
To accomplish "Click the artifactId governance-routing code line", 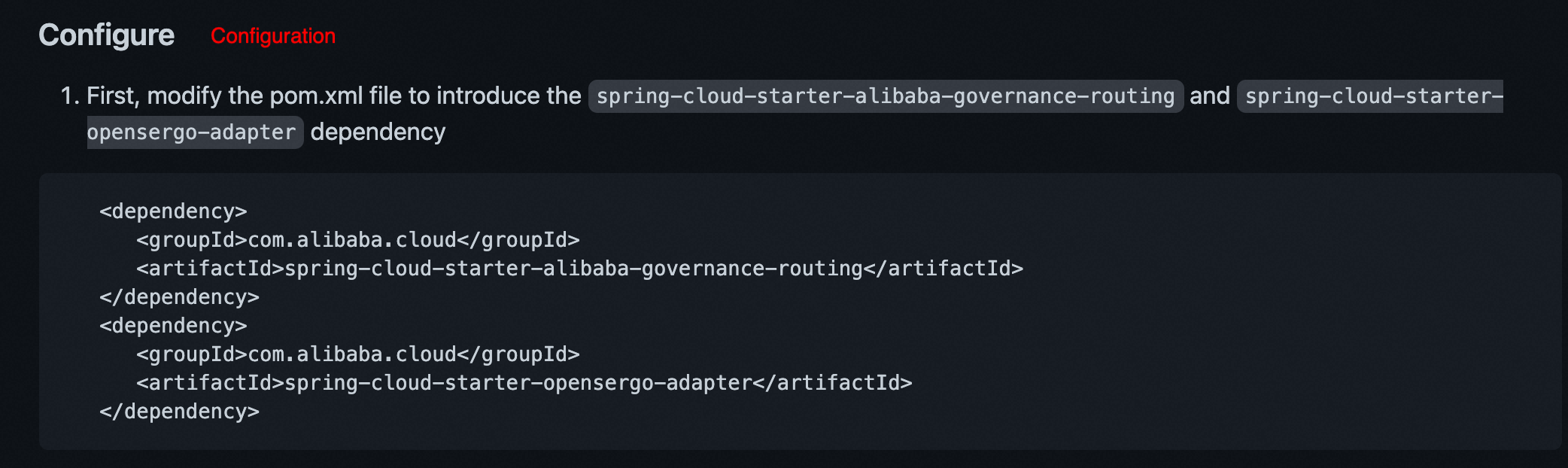I will 579,269.
